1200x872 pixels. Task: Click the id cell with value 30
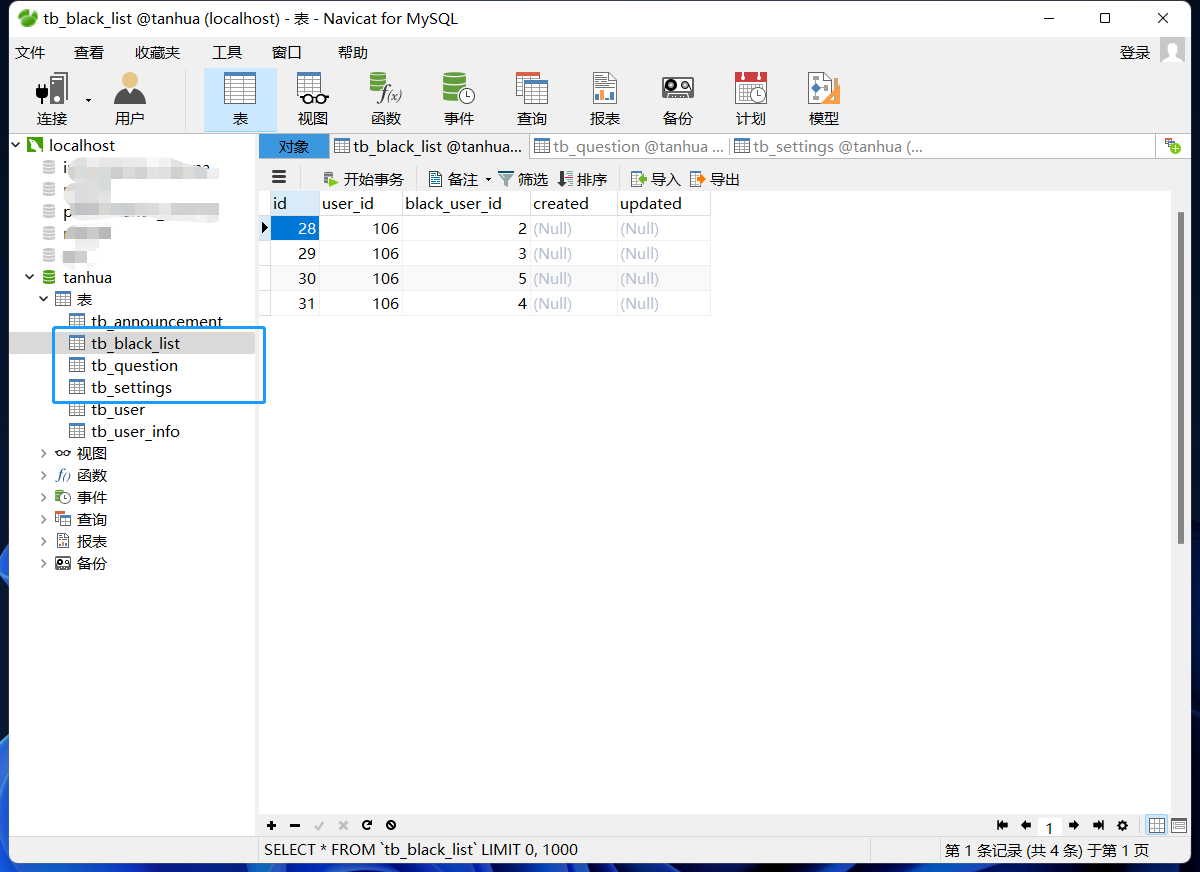pos(295,278)
